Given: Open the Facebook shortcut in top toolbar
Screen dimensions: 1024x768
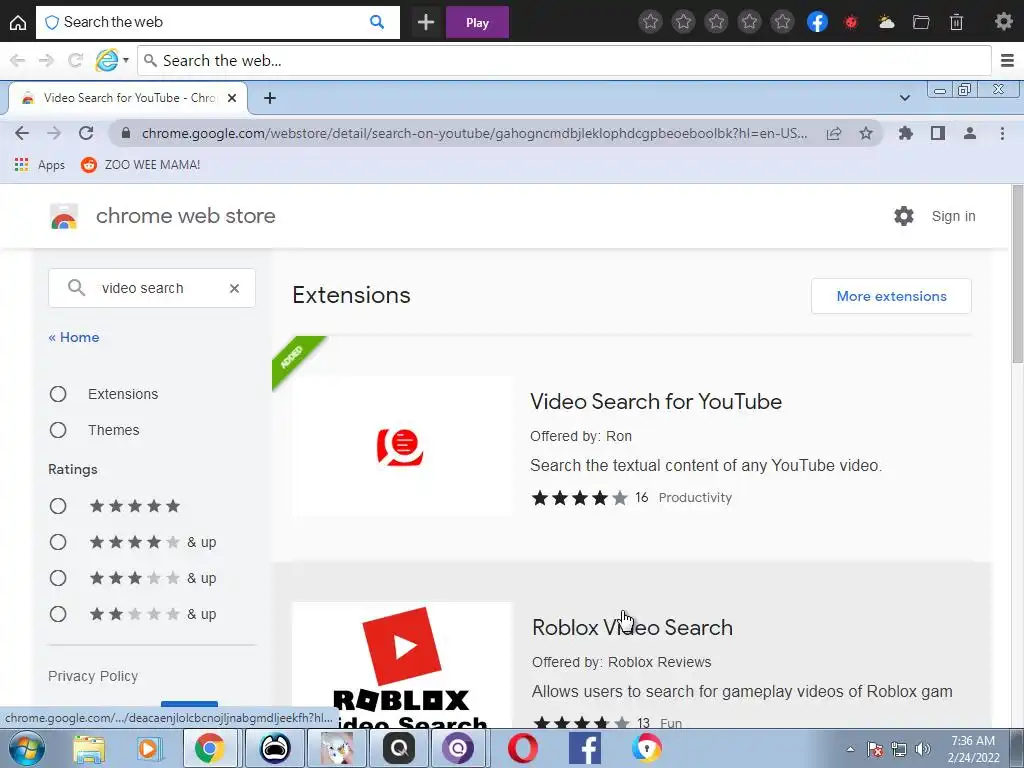Looking at the screenshot, I should pos(817,22).
